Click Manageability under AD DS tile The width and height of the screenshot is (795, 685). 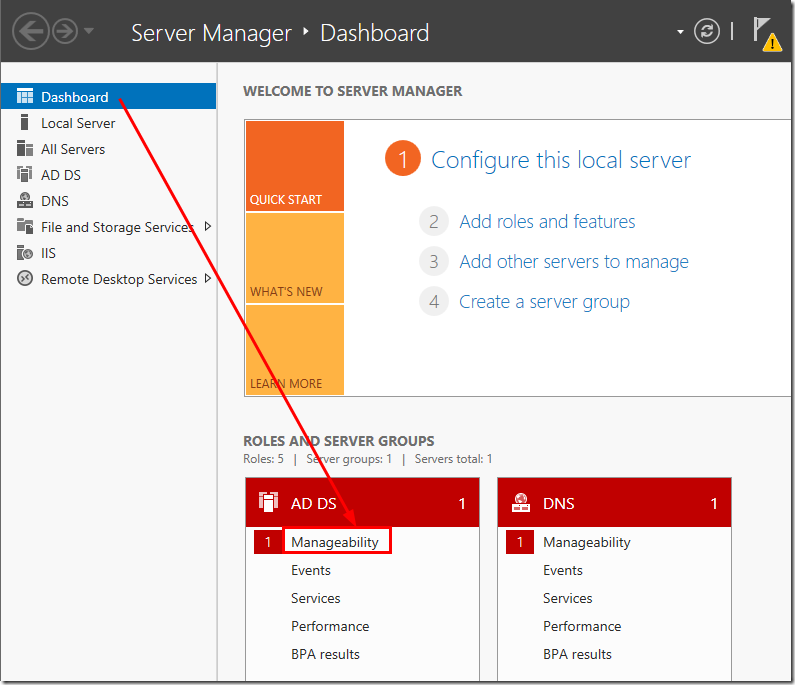click(335, 542)
